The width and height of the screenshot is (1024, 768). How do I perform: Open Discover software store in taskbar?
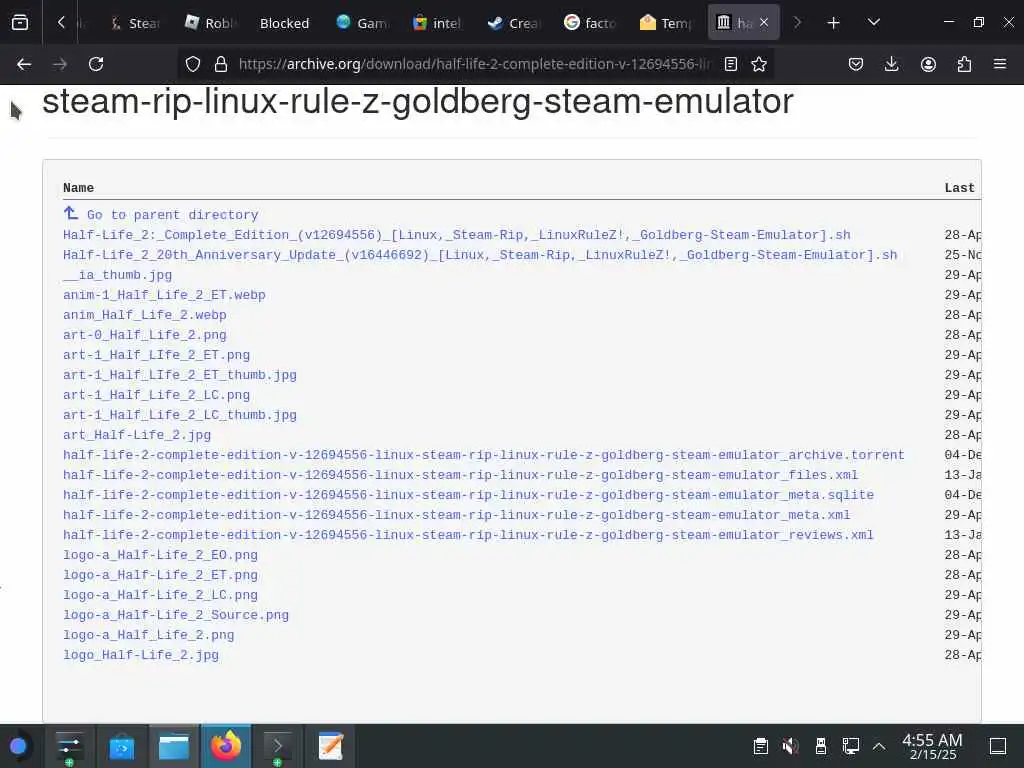[121, 746]
